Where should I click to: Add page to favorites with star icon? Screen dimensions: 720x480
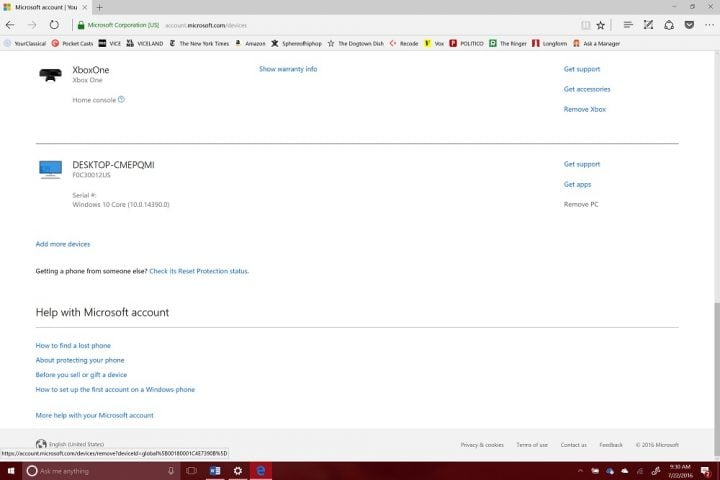pos(601,25)
